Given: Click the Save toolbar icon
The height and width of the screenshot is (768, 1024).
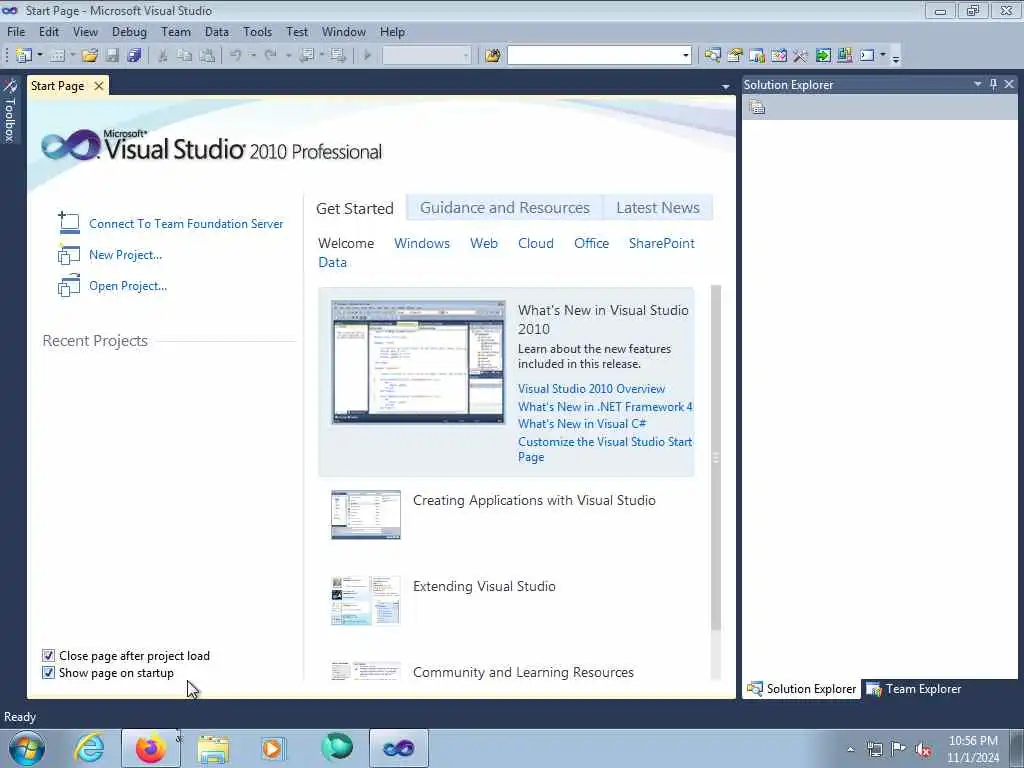Looking at the screenshot, I should [112, 56].
